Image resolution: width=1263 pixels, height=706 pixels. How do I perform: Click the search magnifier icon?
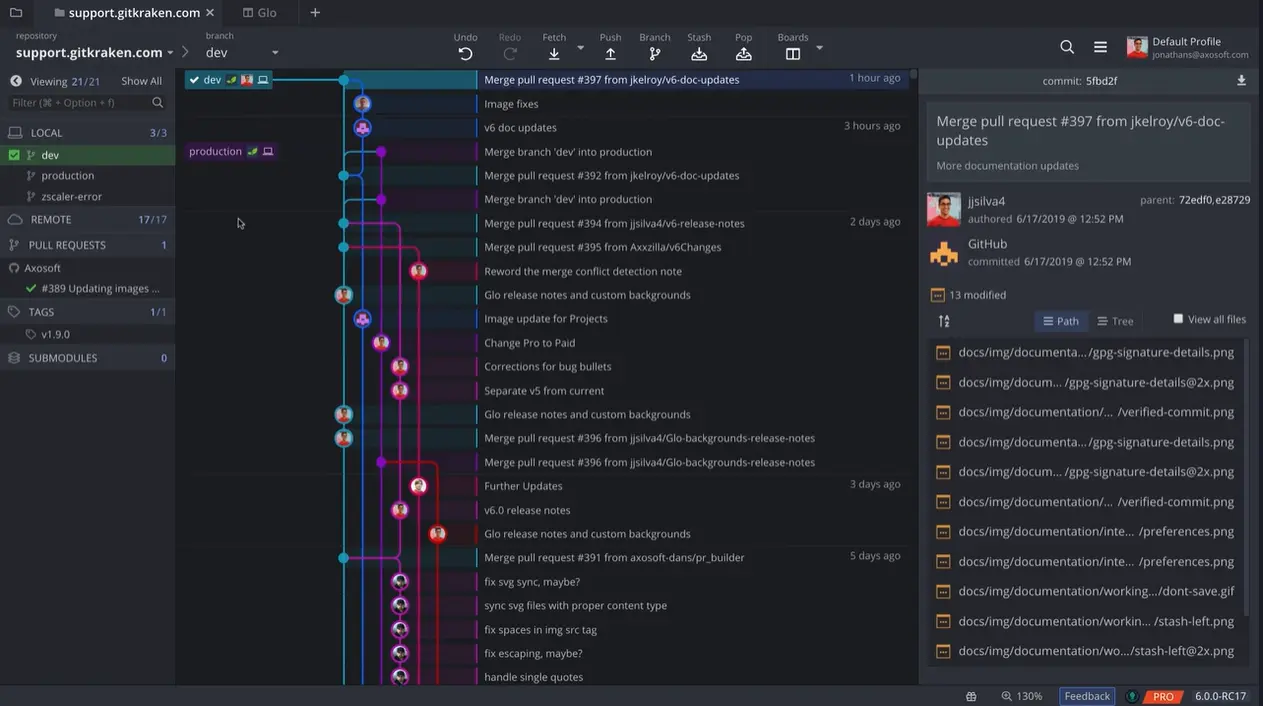[x=1067, y=47]
